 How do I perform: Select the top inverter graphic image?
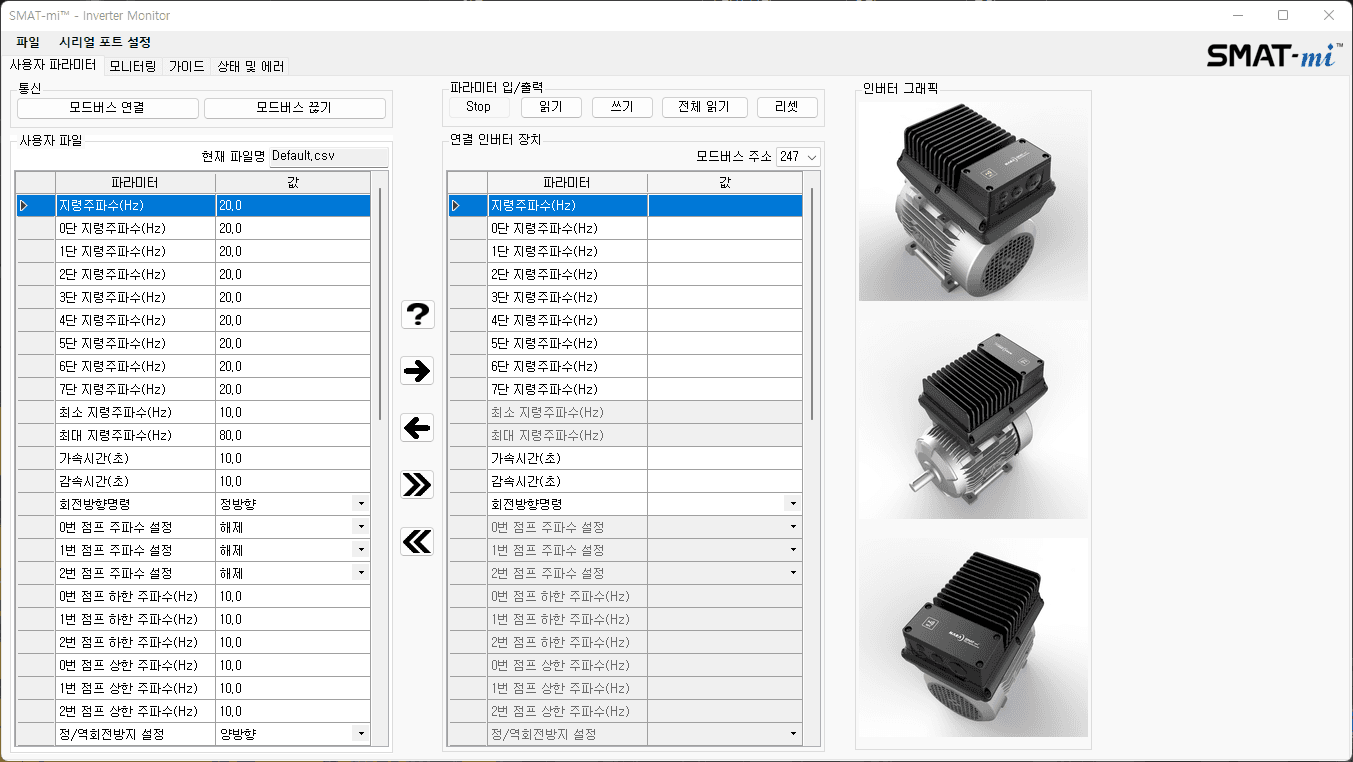(973, 202)
